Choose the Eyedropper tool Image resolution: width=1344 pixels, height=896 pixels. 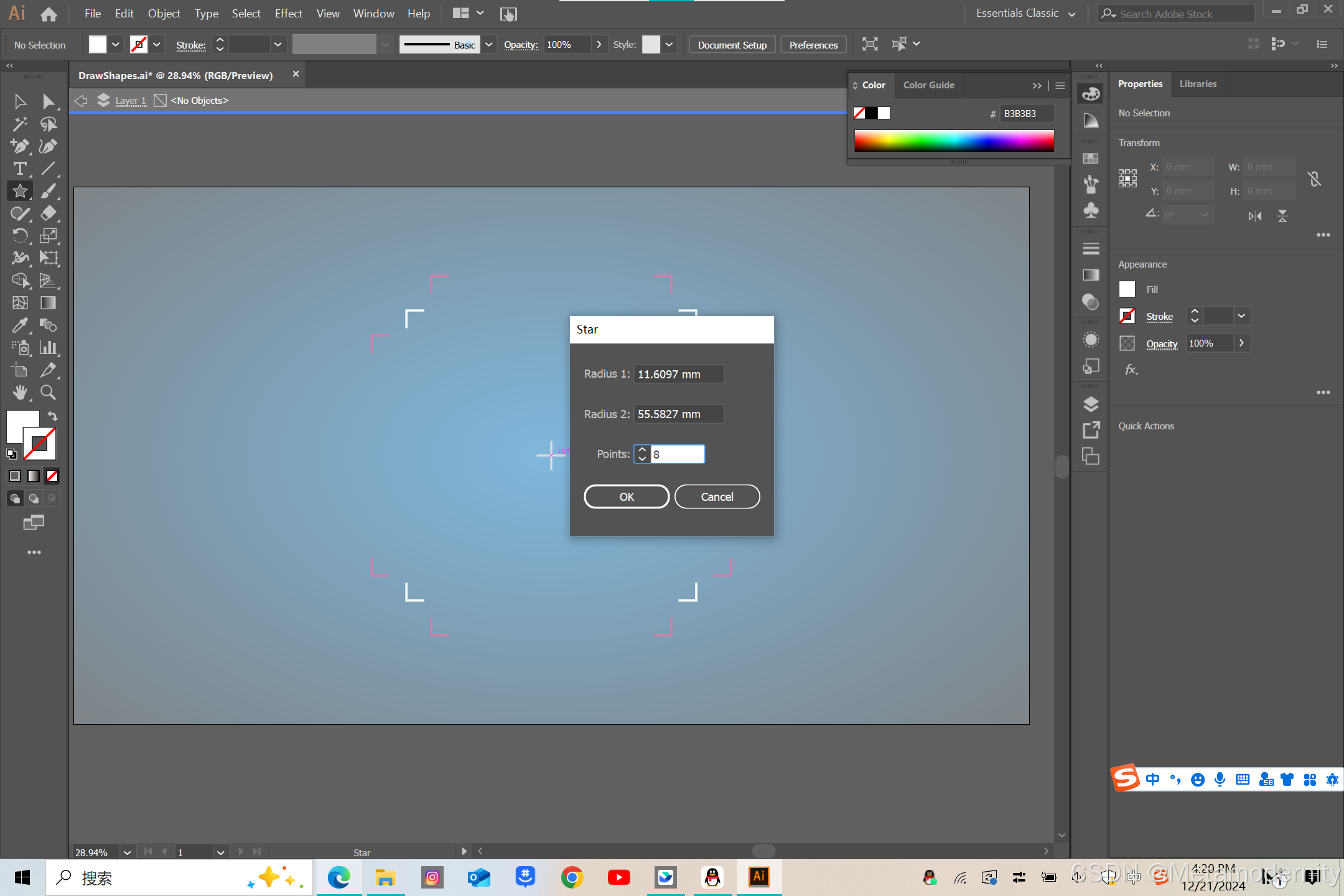20,325
